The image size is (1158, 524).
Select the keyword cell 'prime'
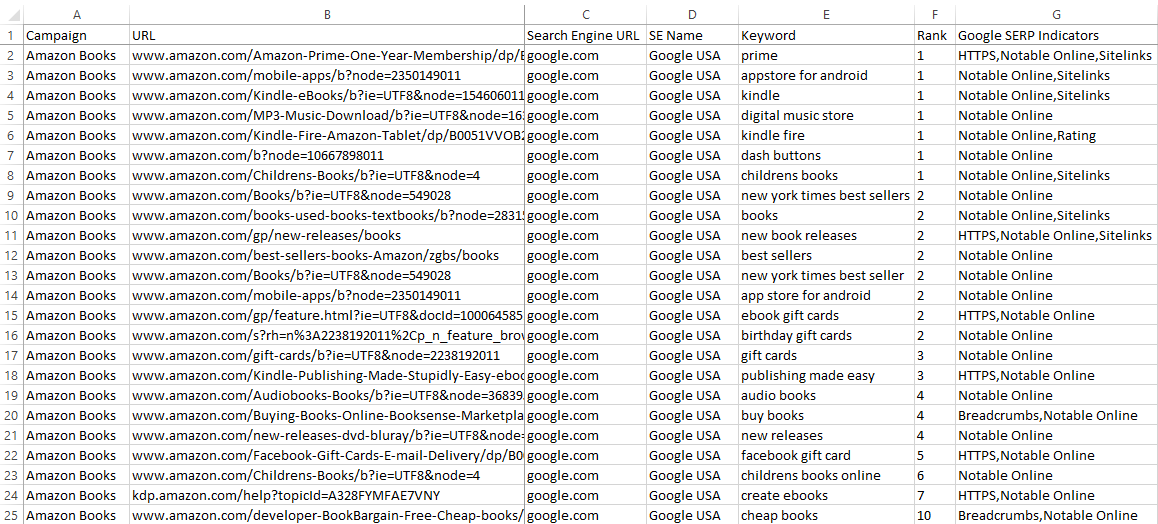coord(826,55)
